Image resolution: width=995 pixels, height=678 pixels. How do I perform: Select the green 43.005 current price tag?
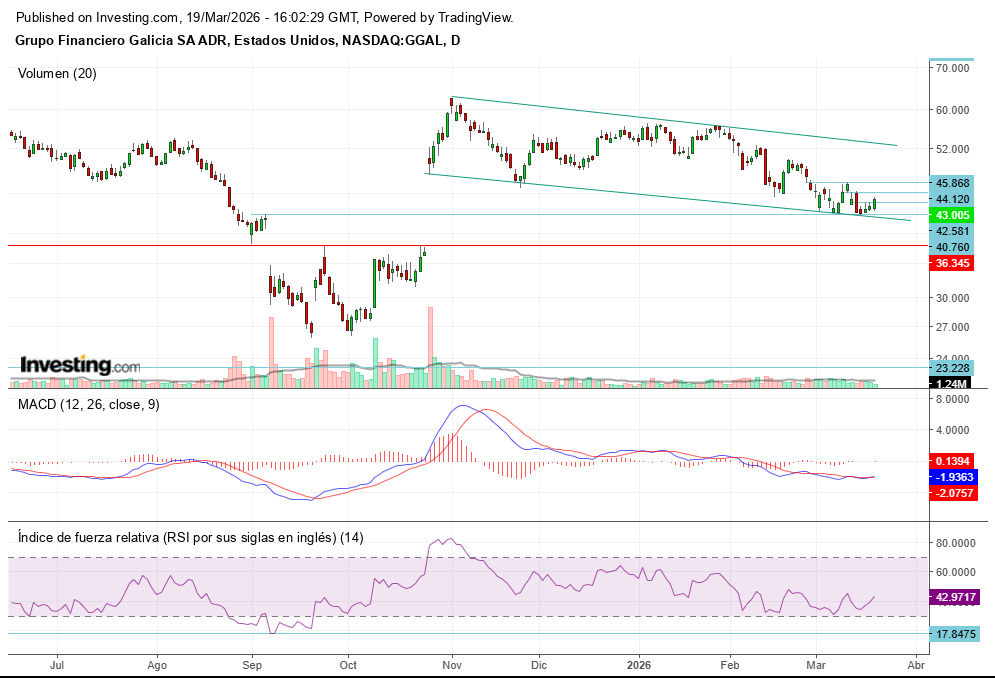coord(951,215)
